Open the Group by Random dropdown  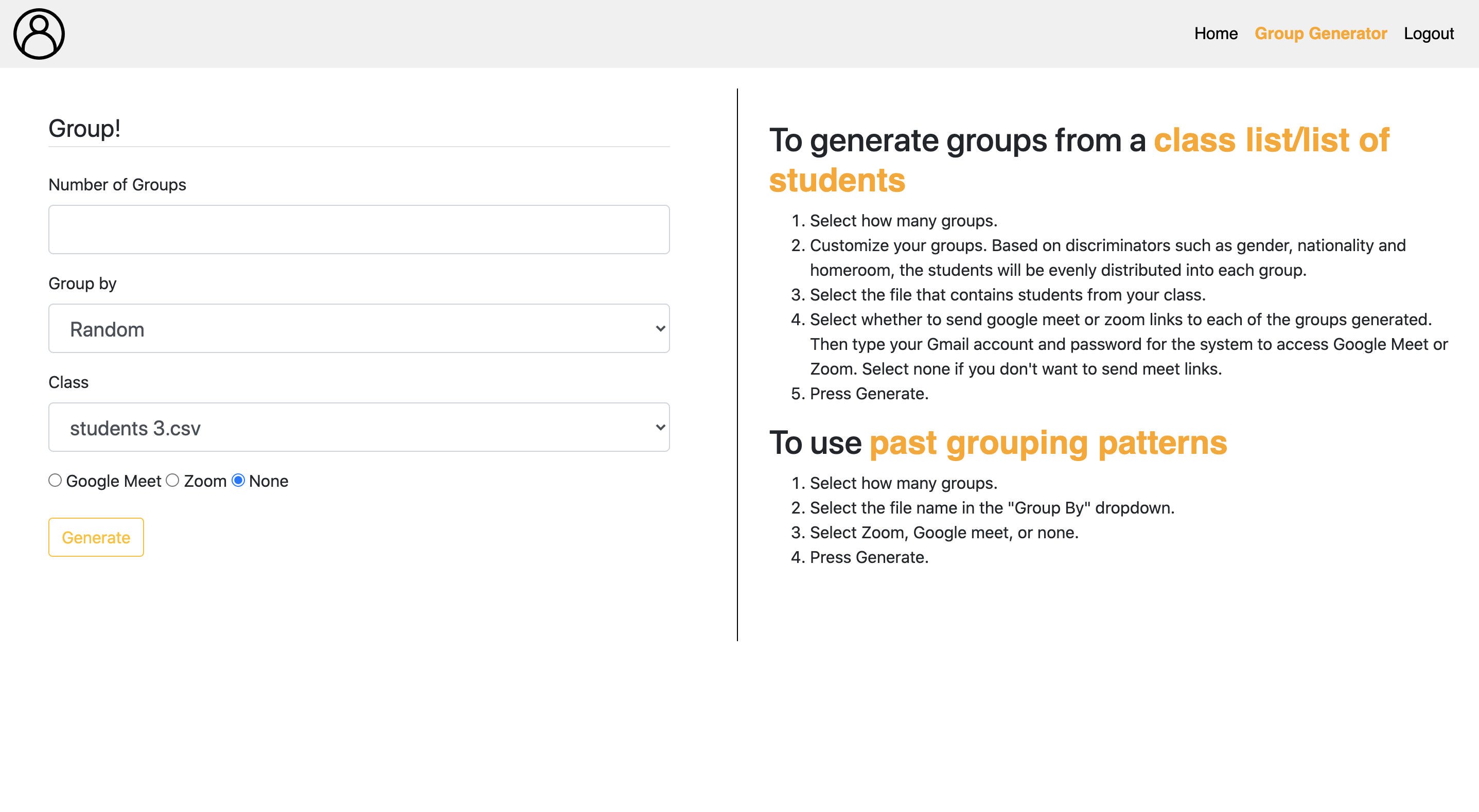(359, 328)
